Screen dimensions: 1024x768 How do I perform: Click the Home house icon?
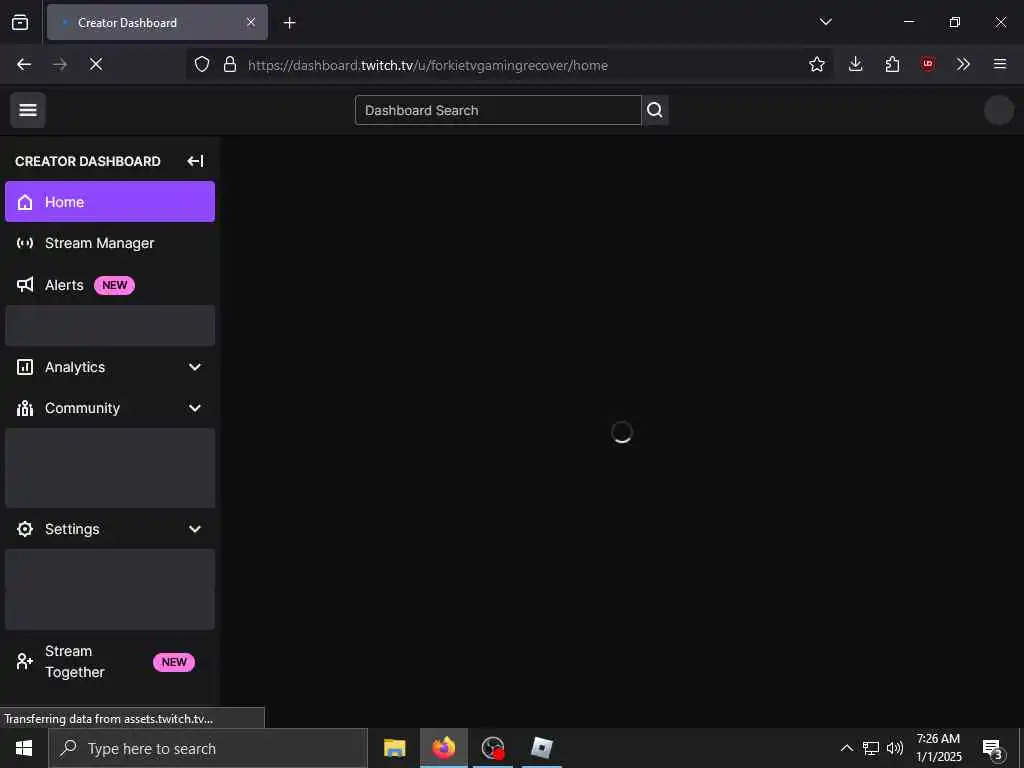tap(25, 202)
